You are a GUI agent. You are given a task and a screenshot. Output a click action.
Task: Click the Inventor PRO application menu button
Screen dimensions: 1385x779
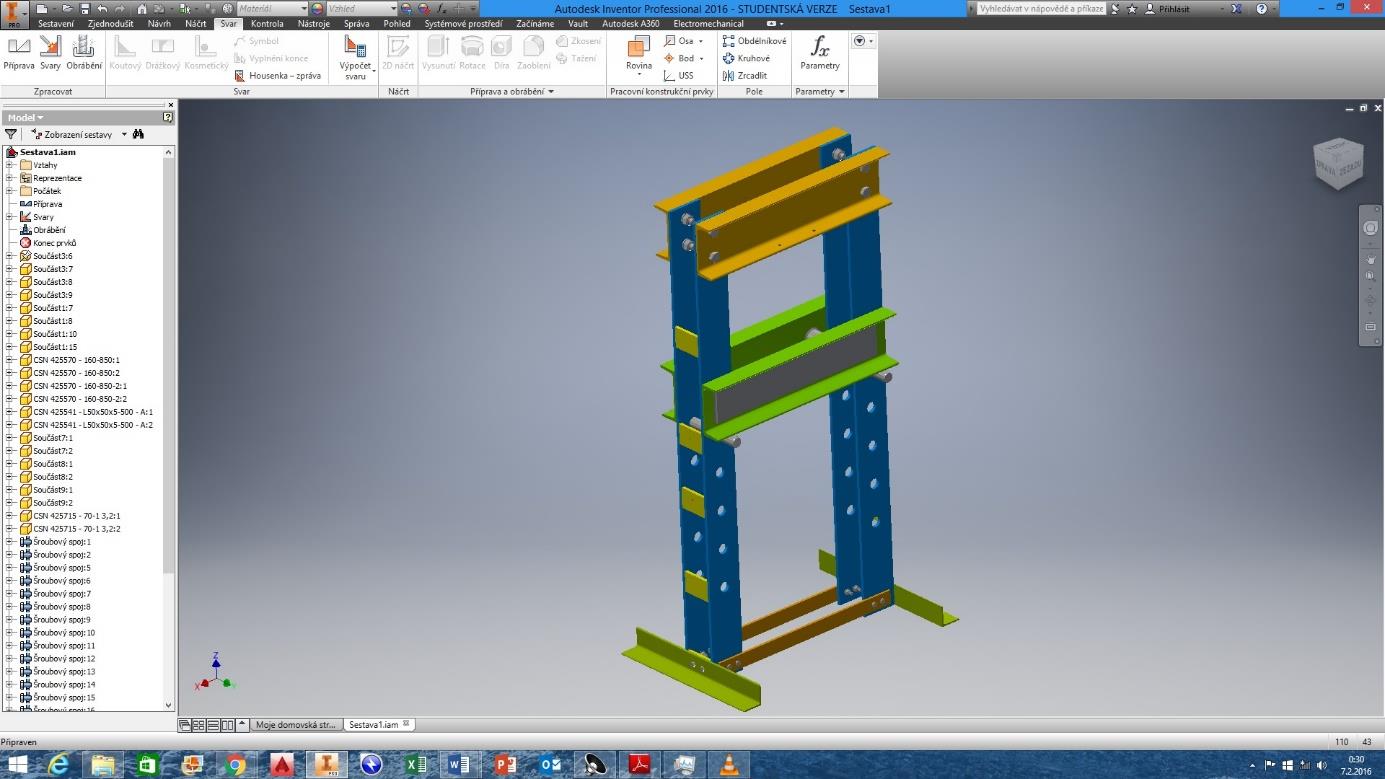click(14, 15)
